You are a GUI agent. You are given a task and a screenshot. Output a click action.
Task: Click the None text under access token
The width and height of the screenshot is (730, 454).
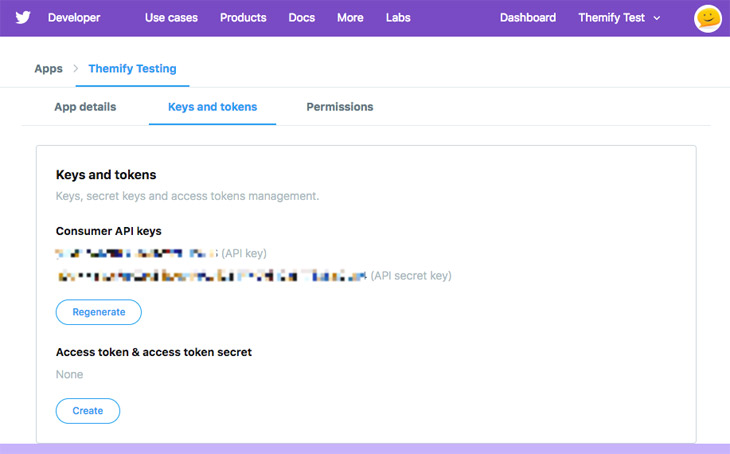[x=69, y=374]
